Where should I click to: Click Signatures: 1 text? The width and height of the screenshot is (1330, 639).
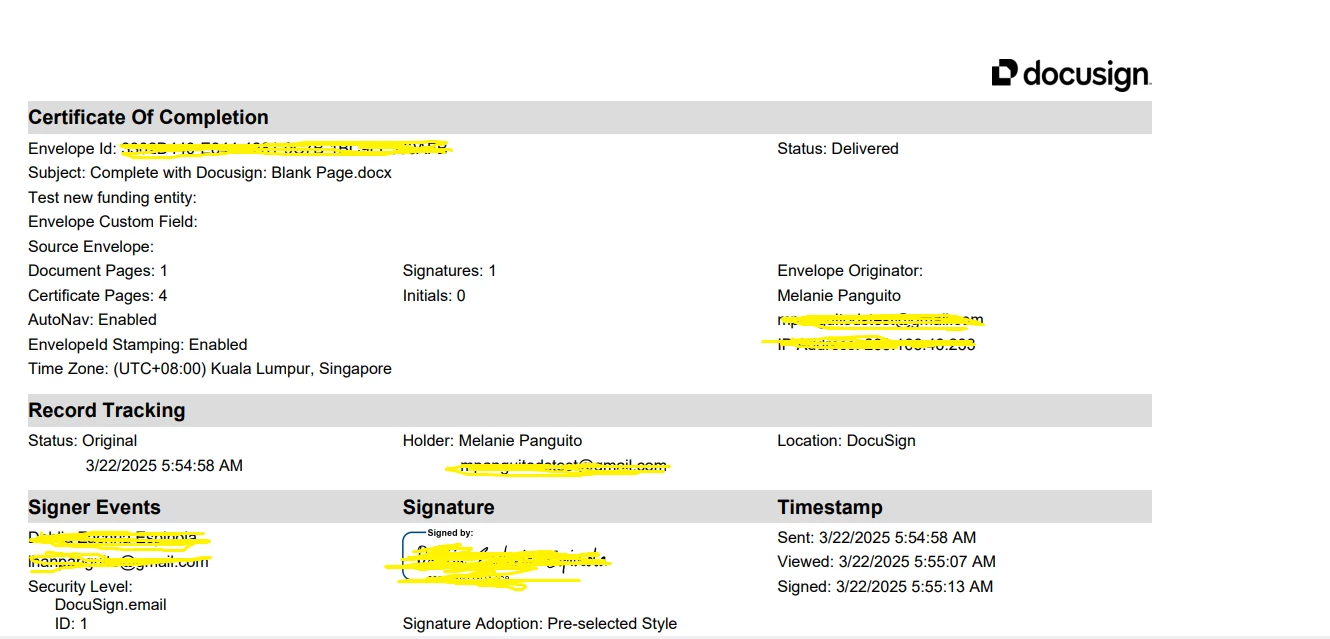(x=449, y=270)
